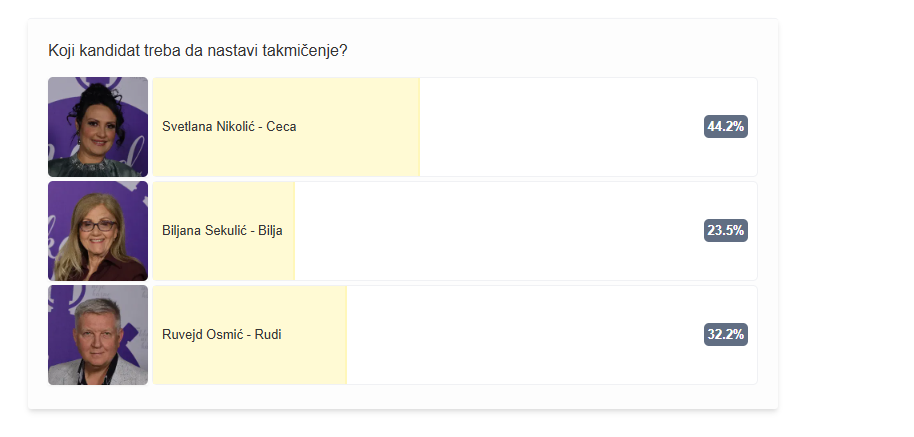Click the poll card's blank strip below Rudi's row
The width and height of the screenshot is (914, 437).
click(400, 397)
